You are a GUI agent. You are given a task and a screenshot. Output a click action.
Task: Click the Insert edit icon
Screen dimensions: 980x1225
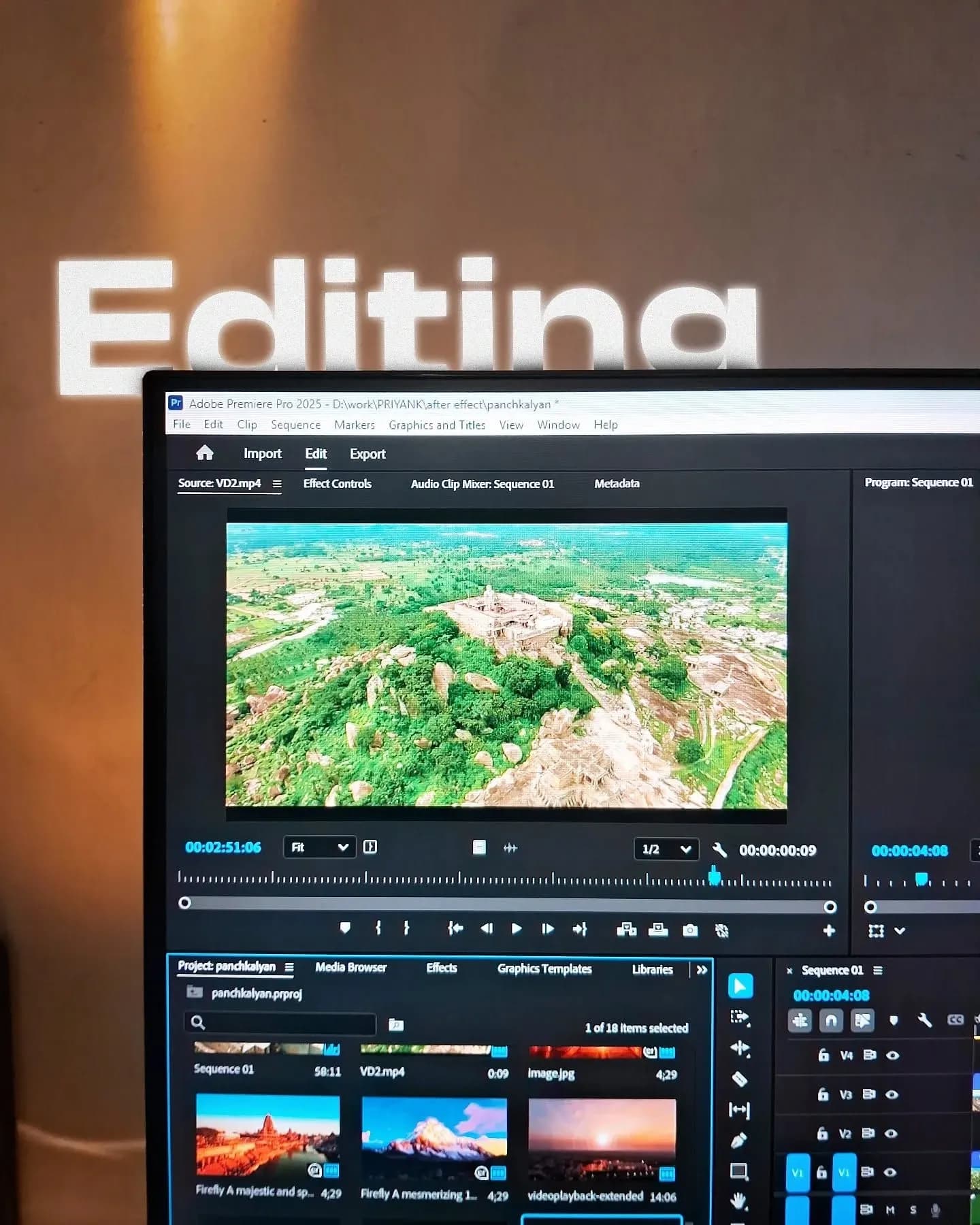point(626,930)
